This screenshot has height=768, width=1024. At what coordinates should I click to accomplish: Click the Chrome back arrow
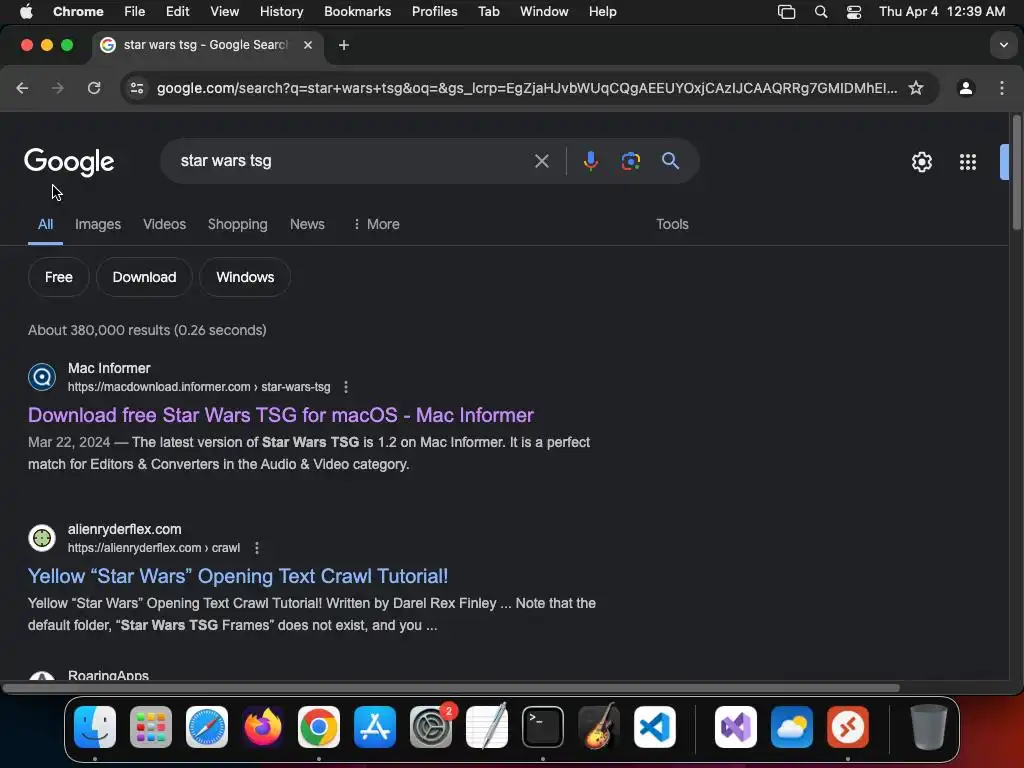(22, 88)
